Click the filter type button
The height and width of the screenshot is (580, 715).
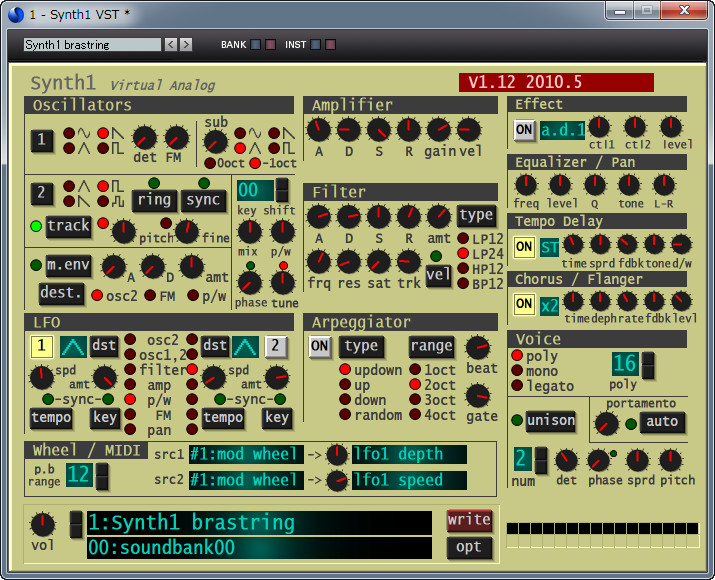476,216
